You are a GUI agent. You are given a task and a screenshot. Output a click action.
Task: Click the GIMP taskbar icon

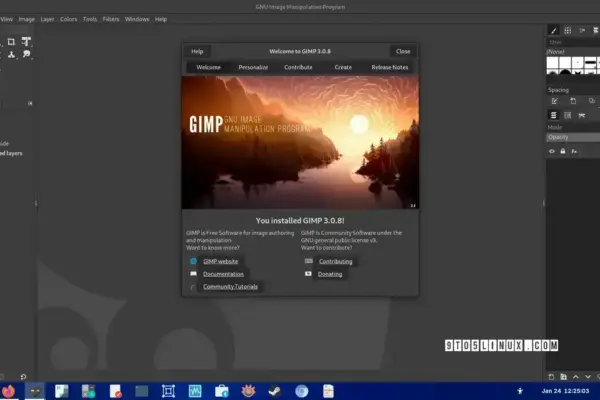35,391
